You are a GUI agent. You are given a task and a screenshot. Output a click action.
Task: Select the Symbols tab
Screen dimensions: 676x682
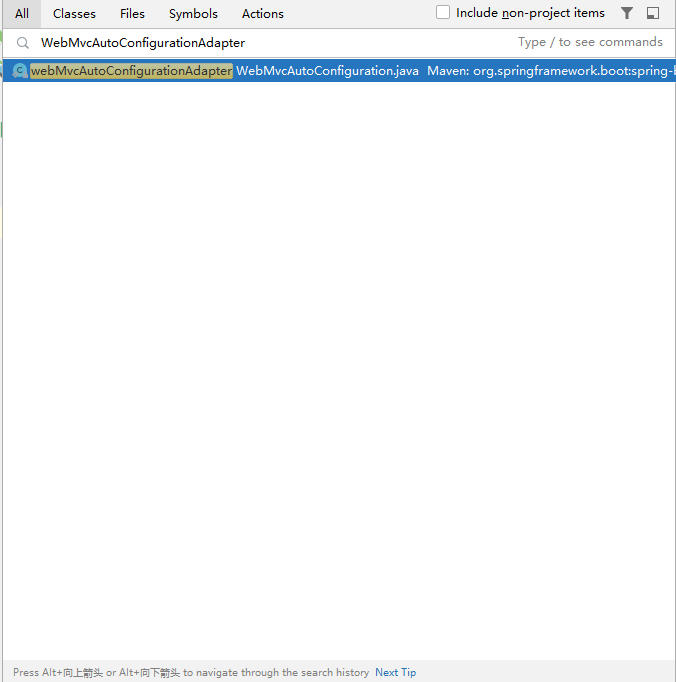coord(193,13)
